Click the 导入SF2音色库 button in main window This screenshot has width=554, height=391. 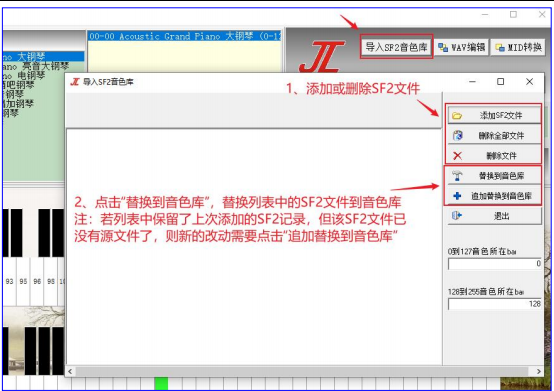pos(396,47)
